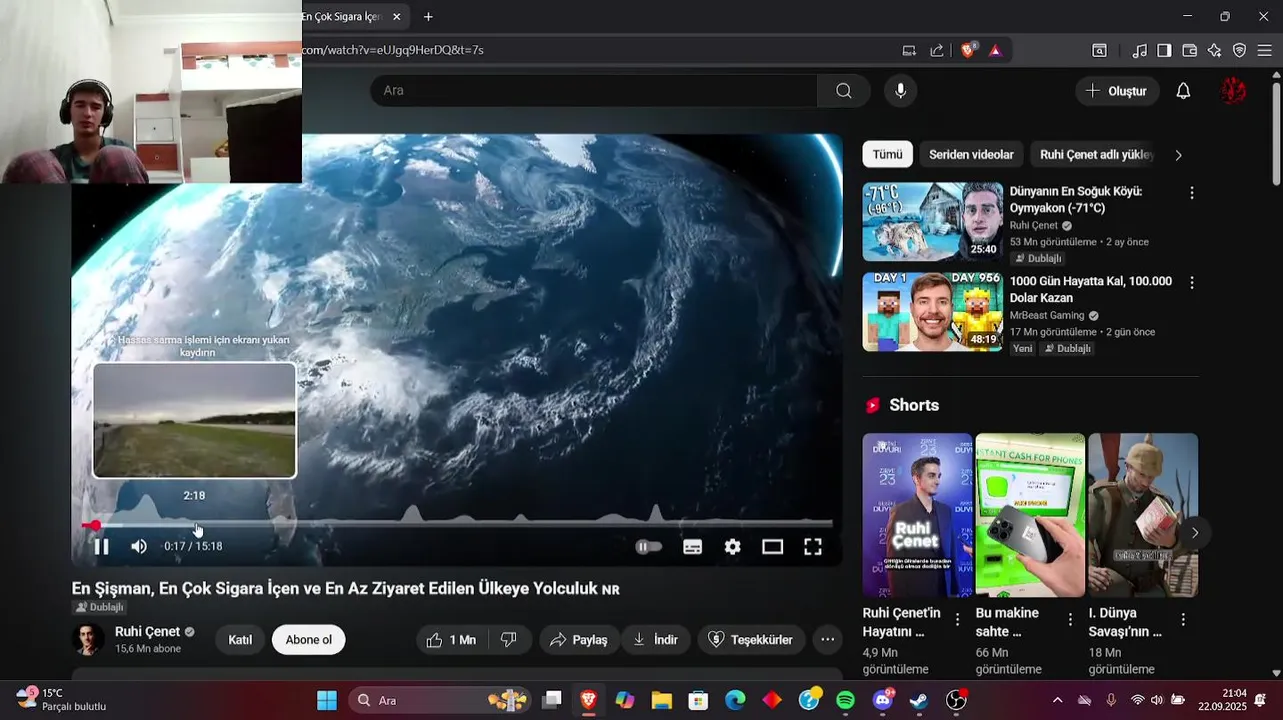Toggle subtitles with the captions icon
The height and width of the screenshot is (720, 1283).
692,546
